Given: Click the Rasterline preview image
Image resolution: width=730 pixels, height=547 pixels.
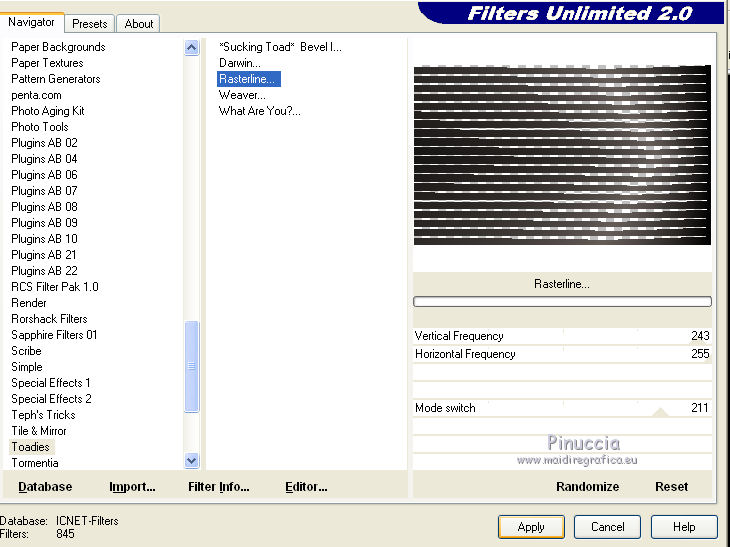Looking at the screenshot, I should 562,155.
